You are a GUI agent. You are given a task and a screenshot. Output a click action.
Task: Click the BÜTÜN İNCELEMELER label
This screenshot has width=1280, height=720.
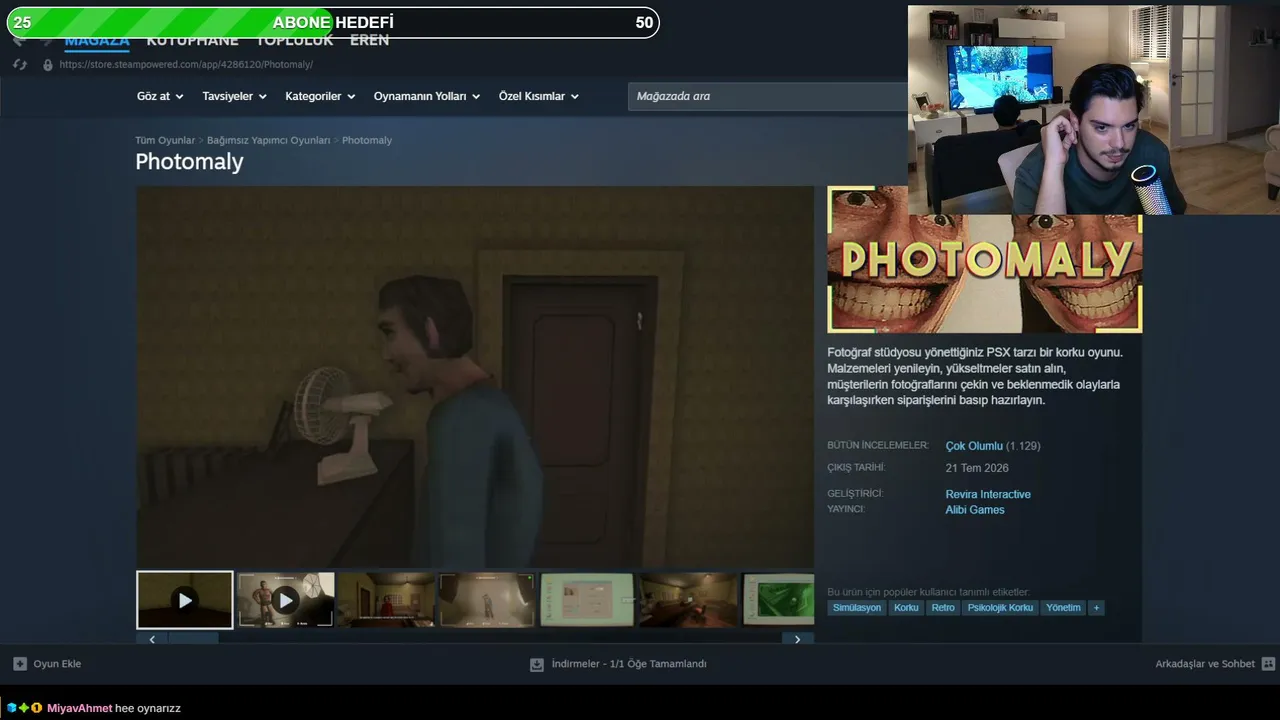tap(878, 445)
